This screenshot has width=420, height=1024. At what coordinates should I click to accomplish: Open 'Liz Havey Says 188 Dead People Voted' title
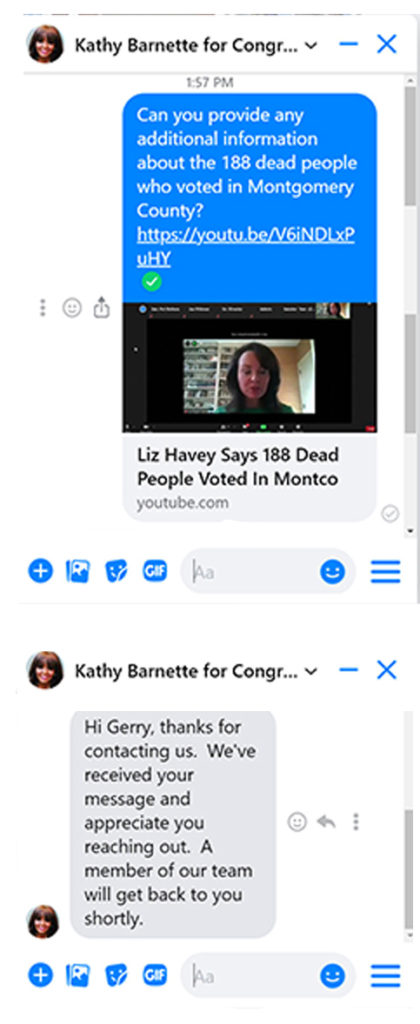(238, 466)
